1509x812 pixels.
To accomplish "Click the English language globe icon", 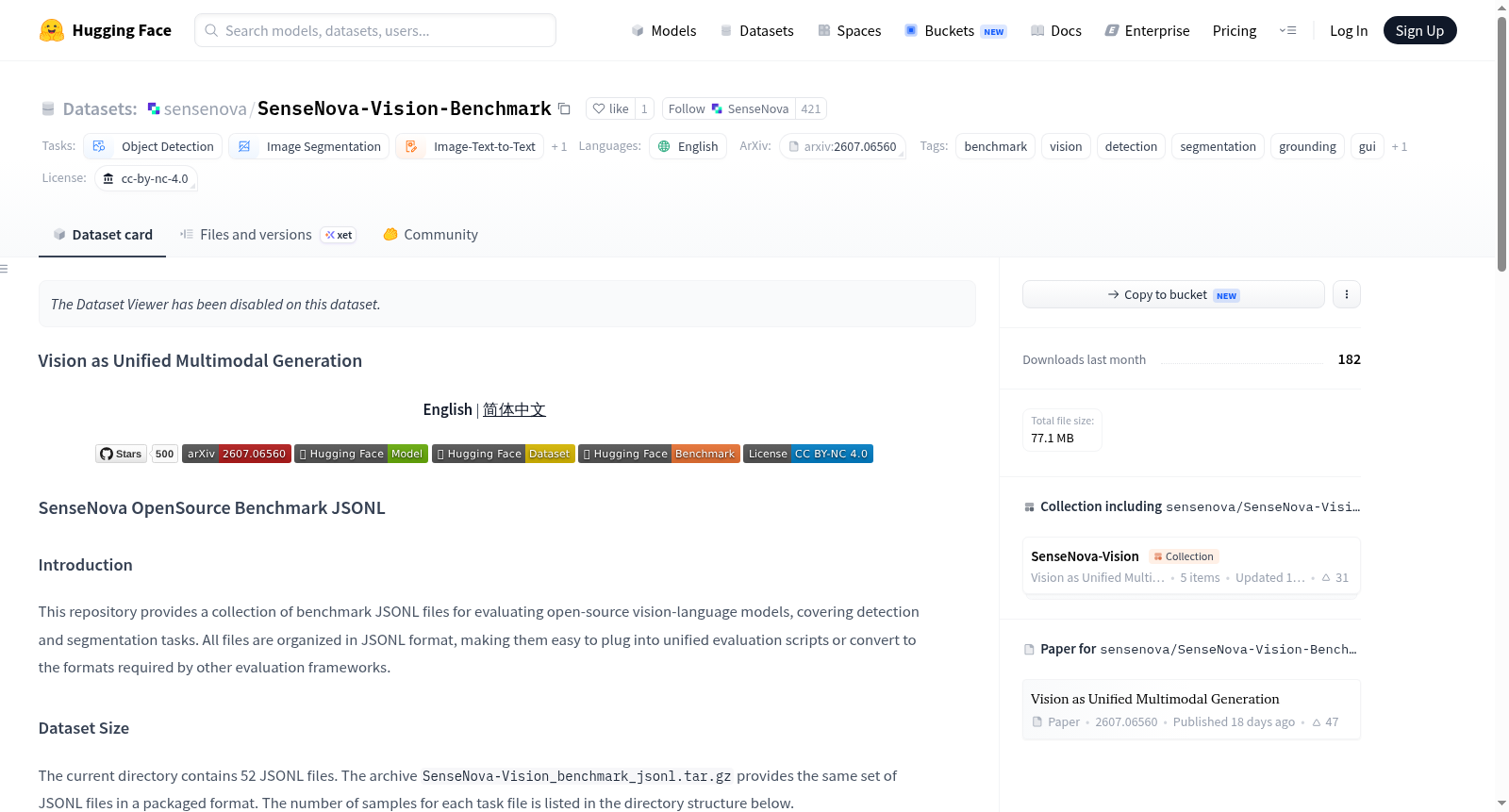I will point(664,146).
